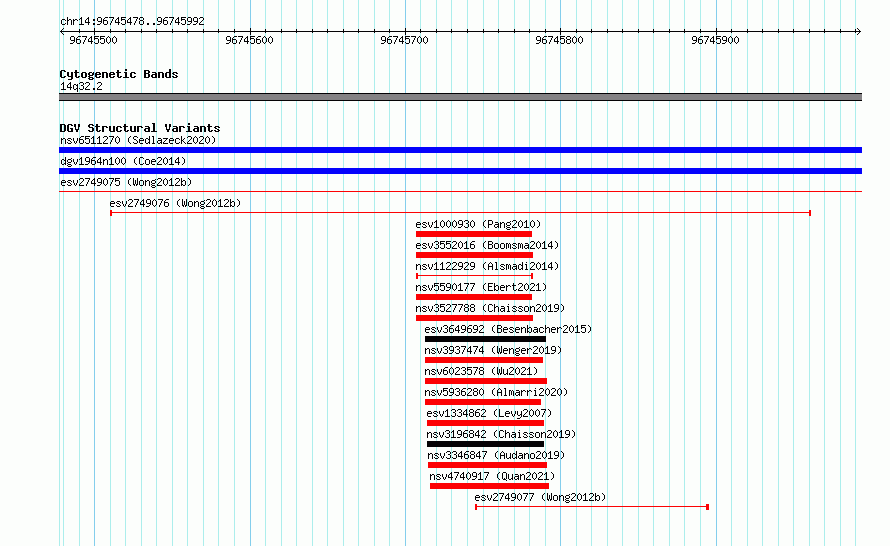
Task: Open the nsv3937474 (Wenger2019) variant label
Action: [493, 350]
